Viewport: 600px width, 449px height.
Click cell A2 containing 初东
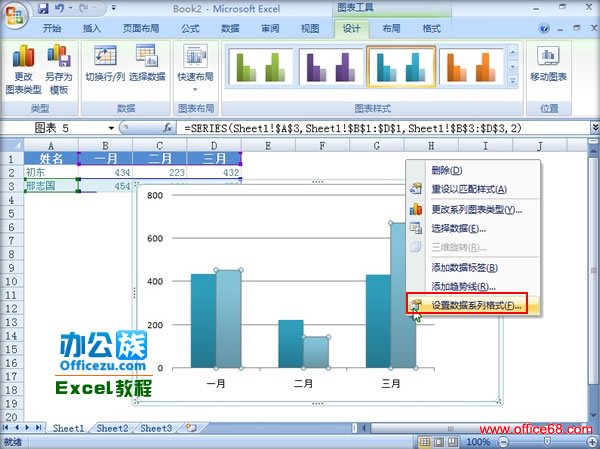51,172
